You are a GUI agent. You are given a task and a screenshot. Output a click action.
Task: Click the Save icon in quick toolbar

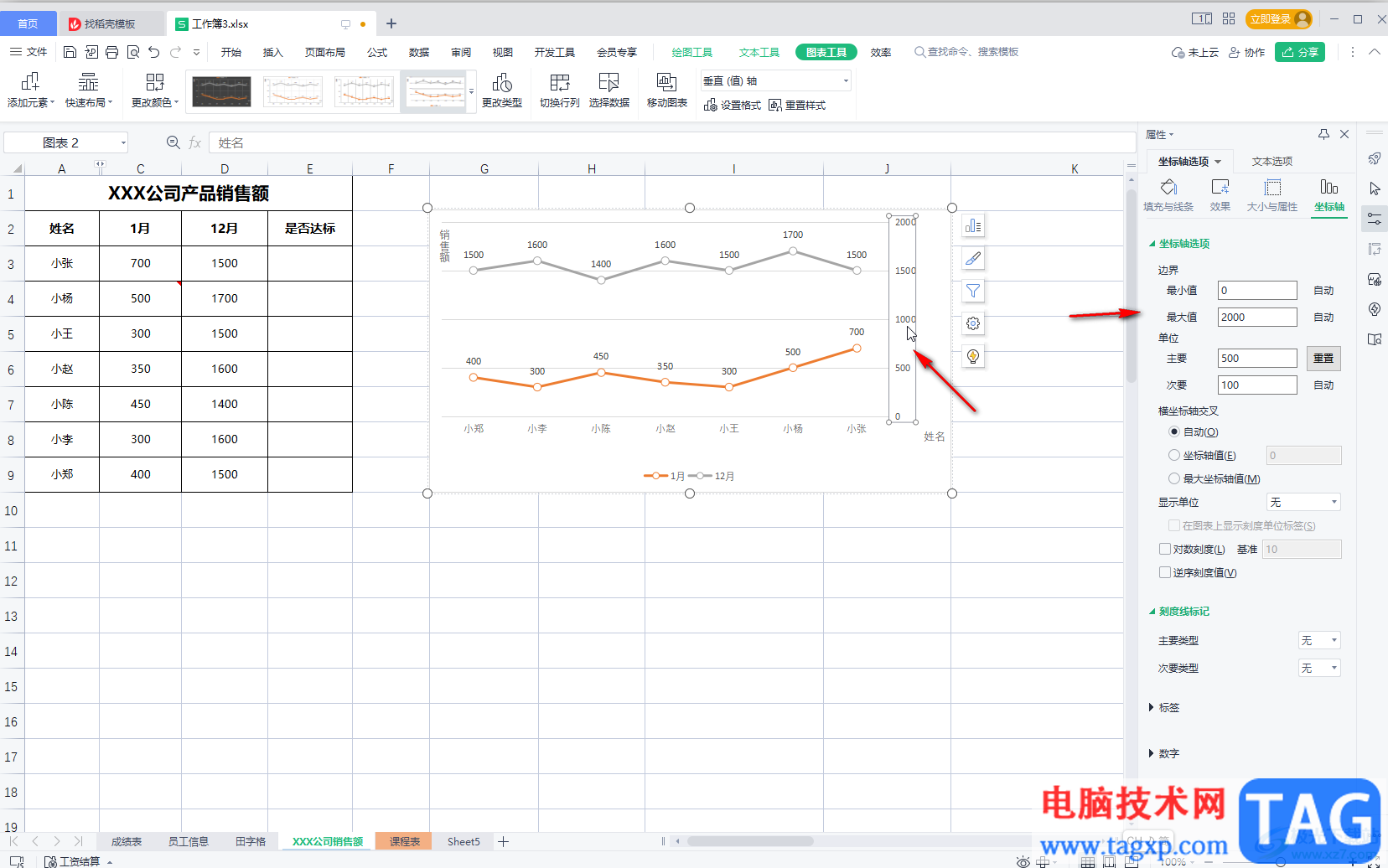[70, 52]
